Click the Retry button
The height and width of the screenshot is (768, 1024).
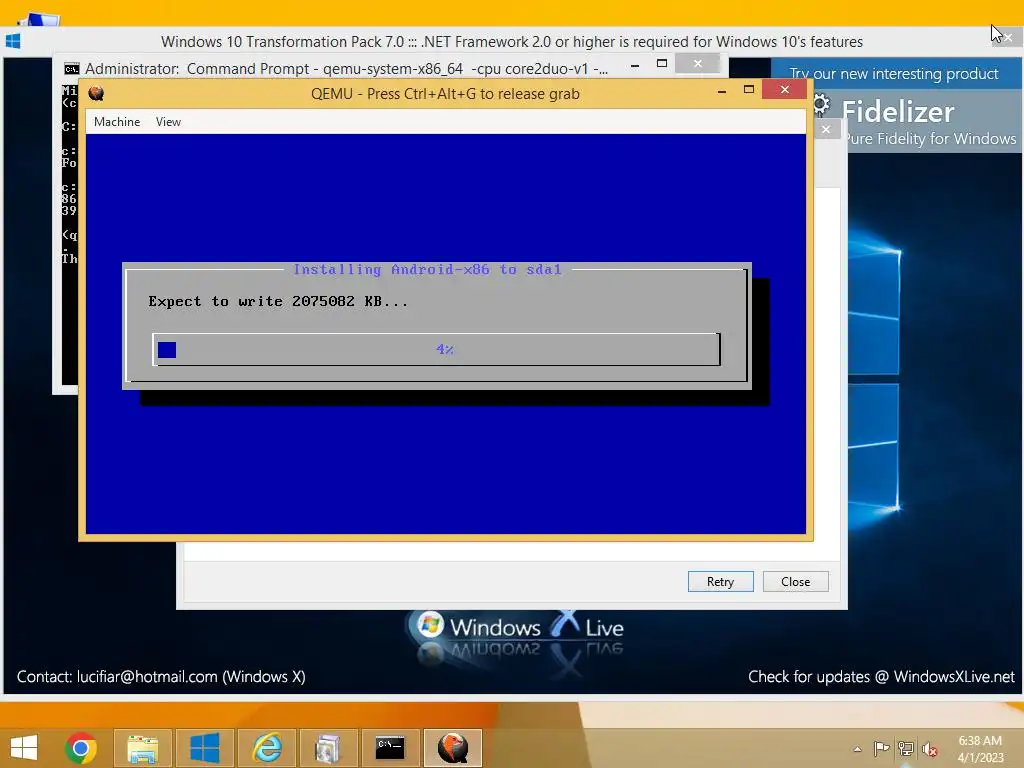click(720, 581)
